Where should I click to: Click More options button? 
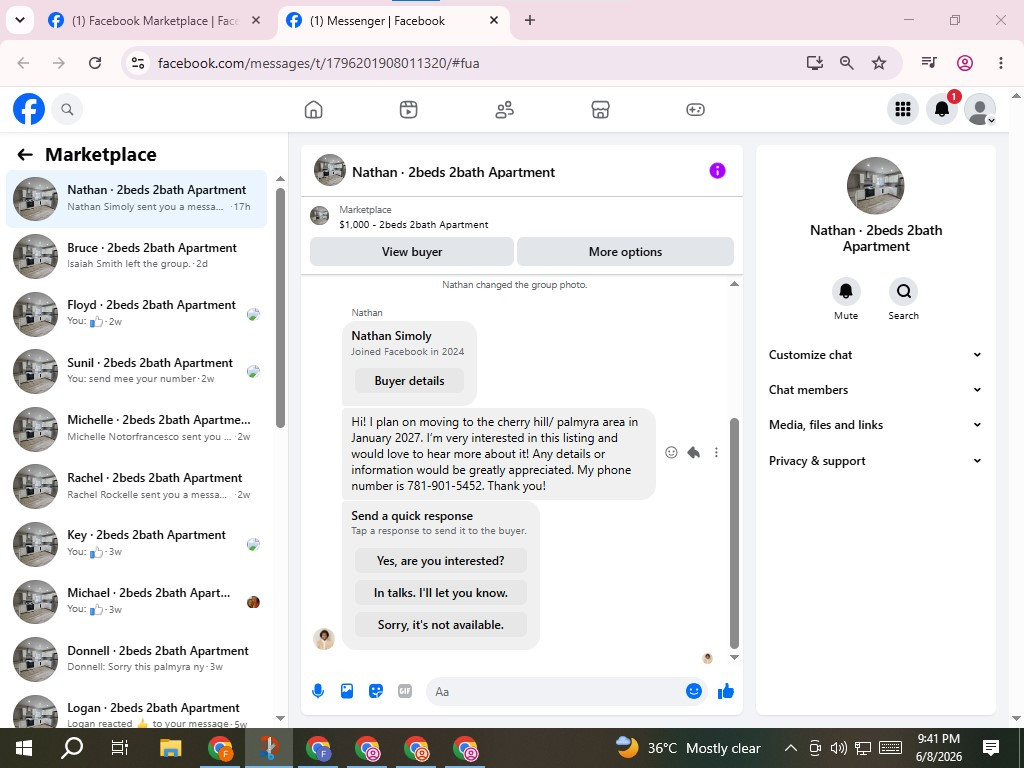point(625,251)
